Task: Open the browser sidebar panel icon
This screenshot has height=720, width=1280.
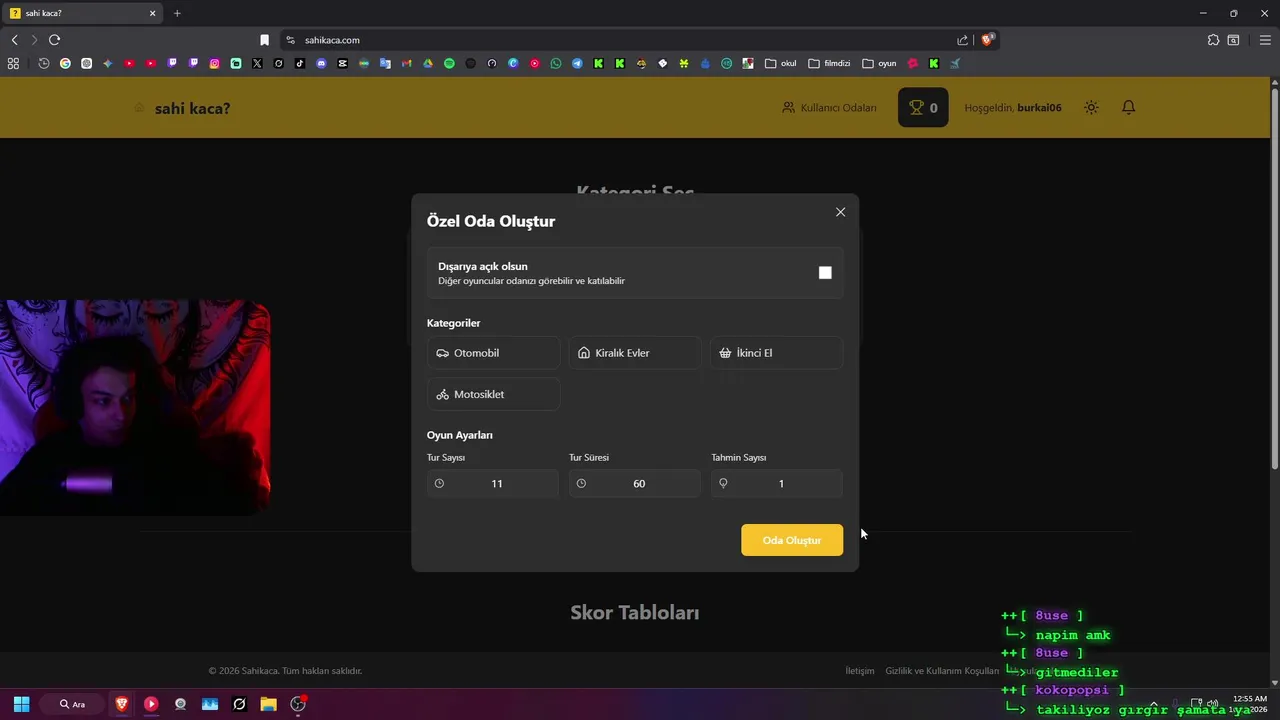Action: tap(1234, 40)
